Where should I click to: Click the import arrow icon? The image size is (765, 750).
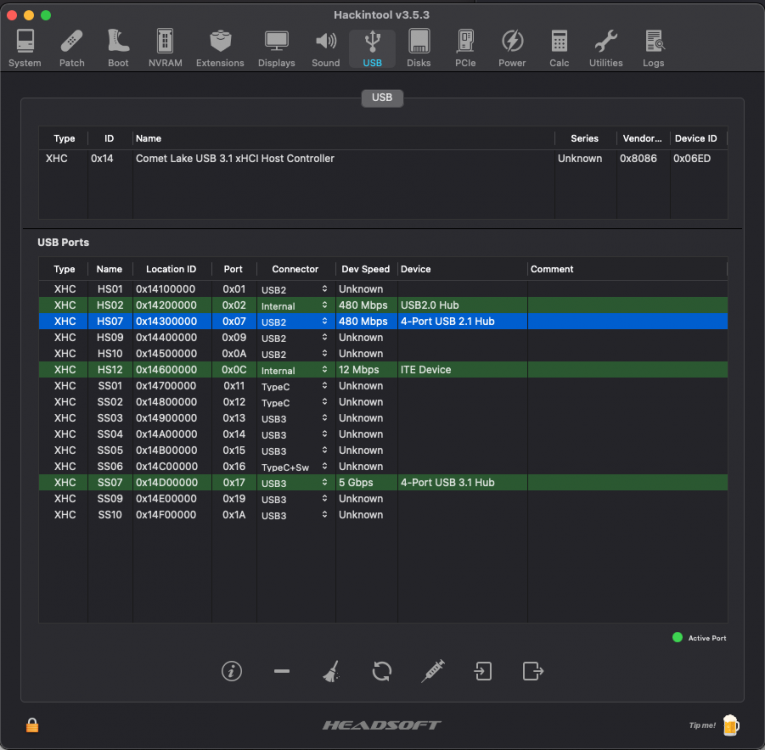[x=483, y=671]
